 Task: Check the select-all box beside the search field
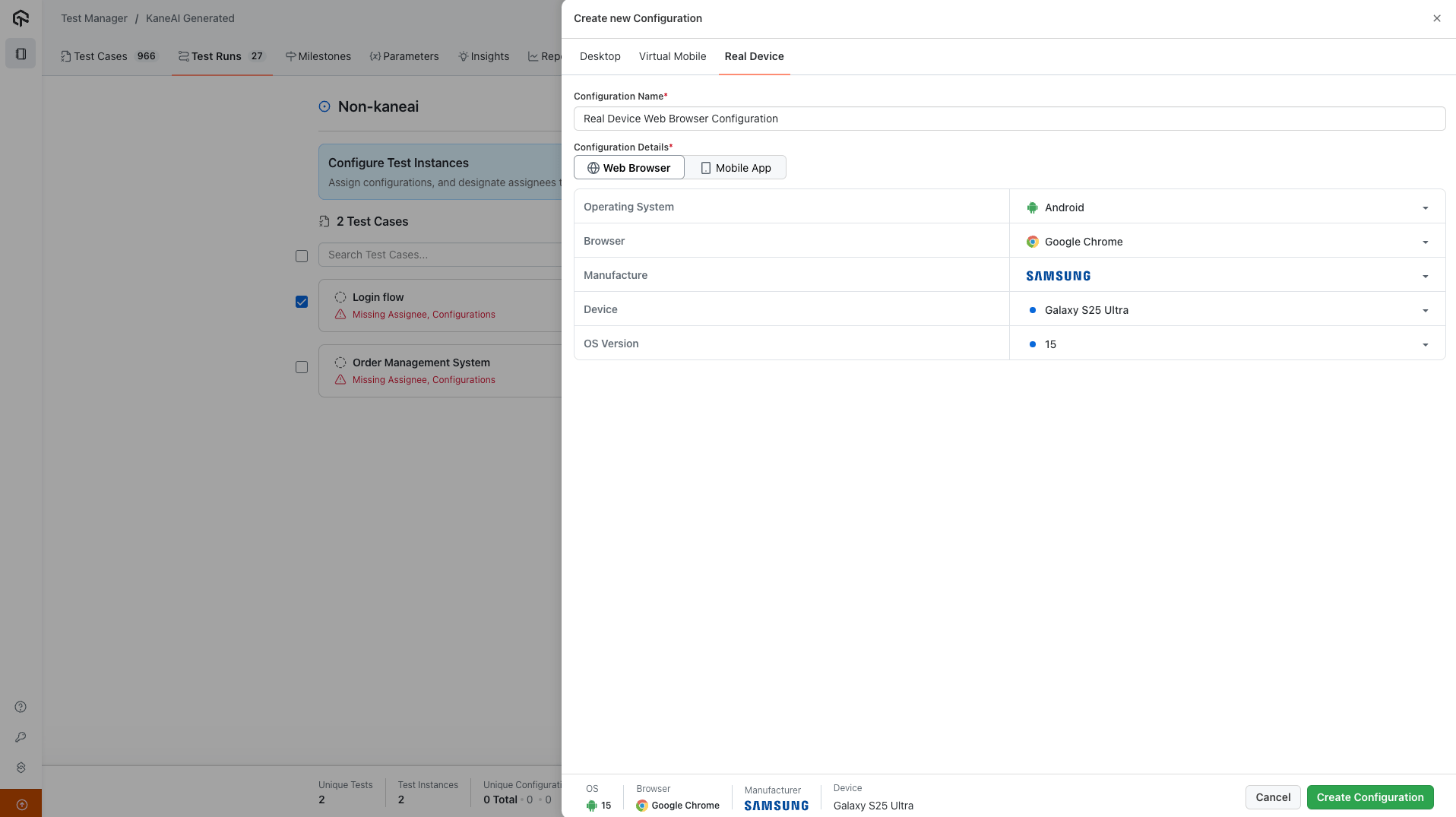(302, 256)
